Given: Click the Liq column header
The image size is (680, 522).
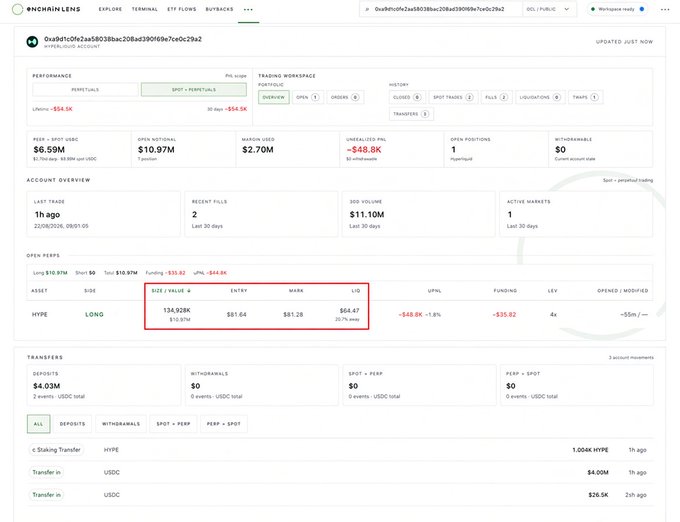Looking at the screenshot, I should 356,290.
